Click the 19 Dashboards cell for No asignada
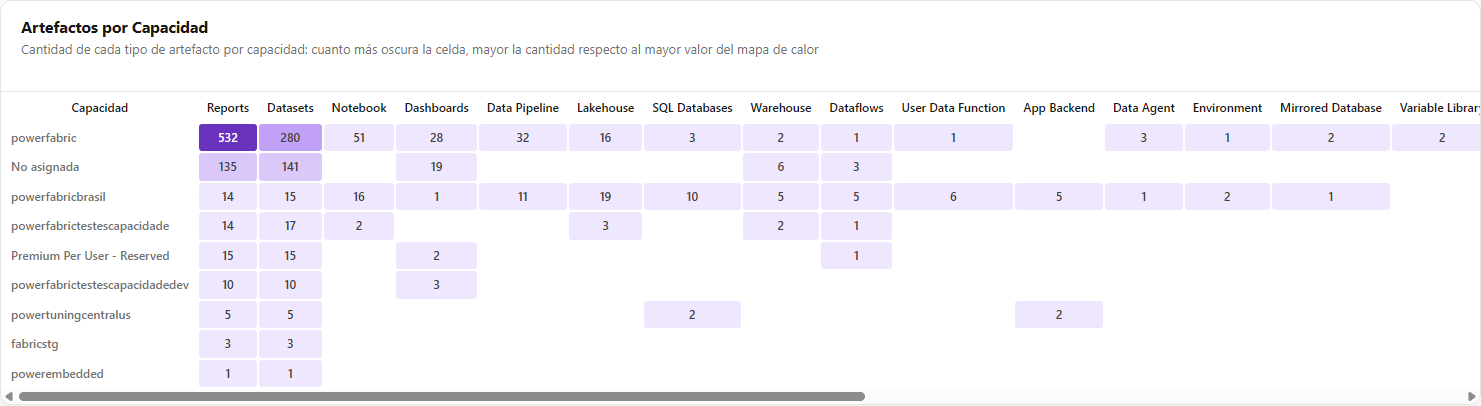Image resolution: width=1481 pixels, height=406 pixels. pyautogui.click(x=437, y=167)
